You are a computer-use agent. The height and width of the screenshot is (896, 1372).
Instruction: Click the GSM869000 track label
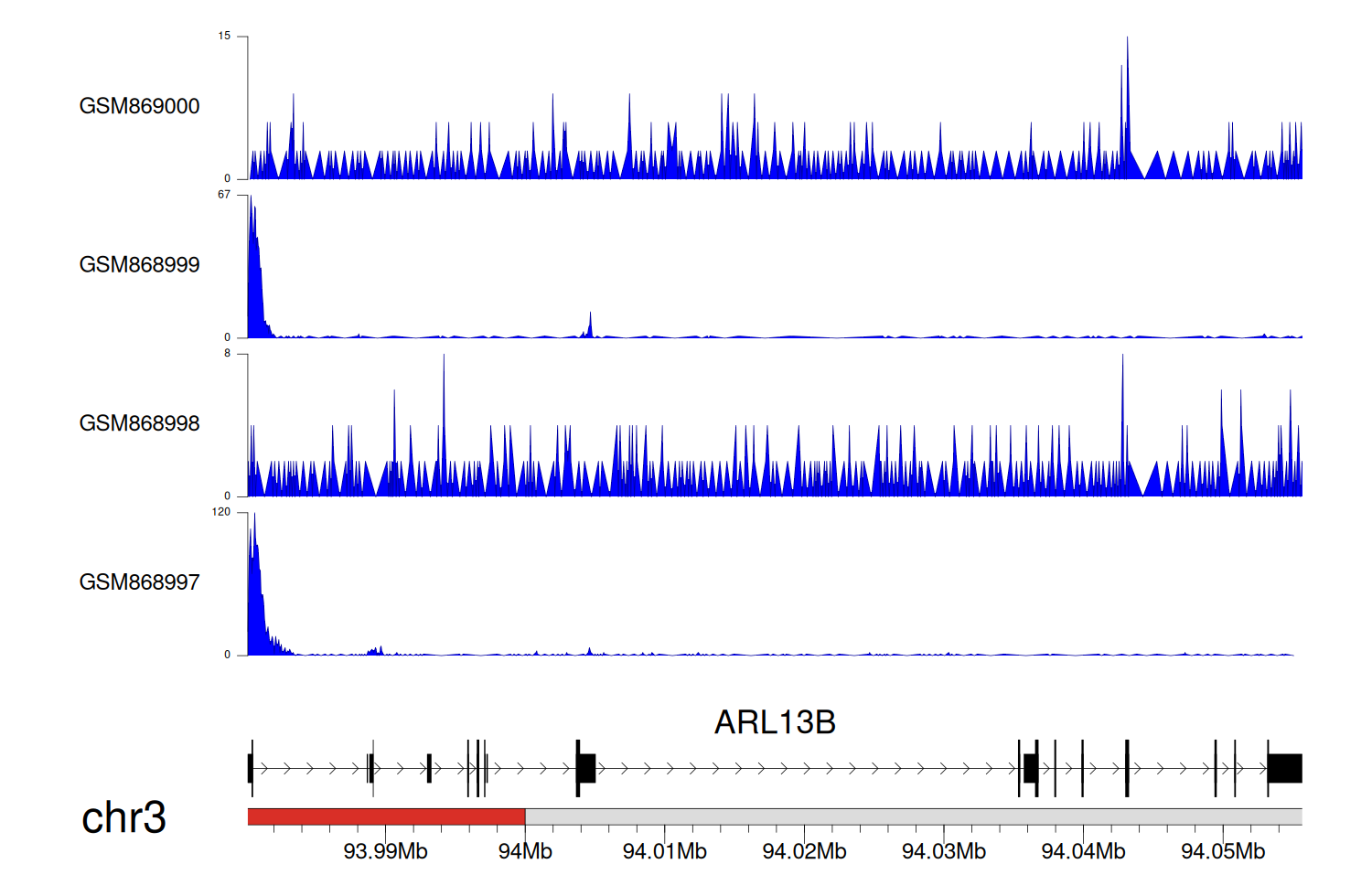pos(139,106)
